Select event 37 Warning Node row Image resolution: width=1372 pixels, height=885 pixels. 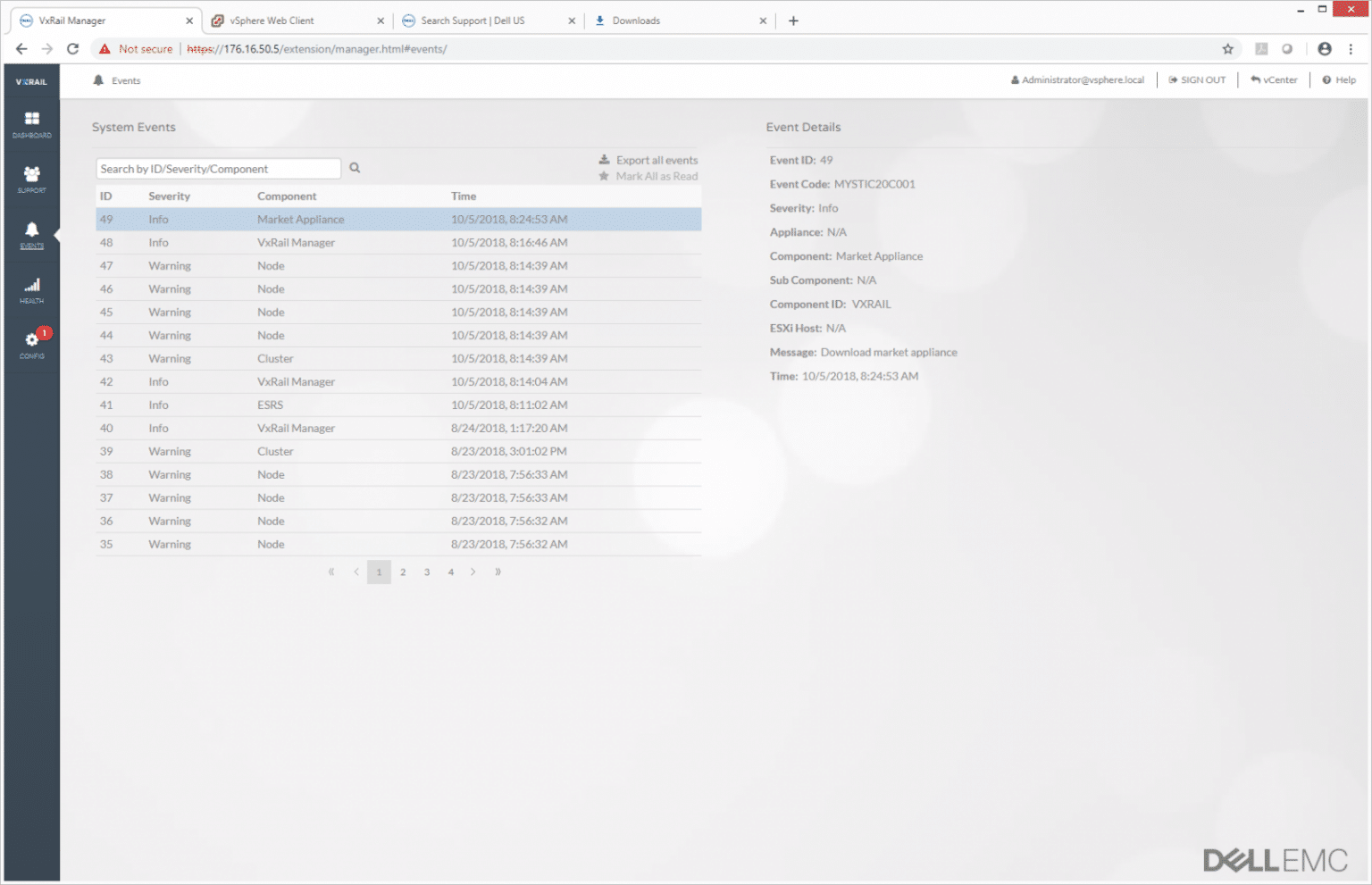point(398,498)
